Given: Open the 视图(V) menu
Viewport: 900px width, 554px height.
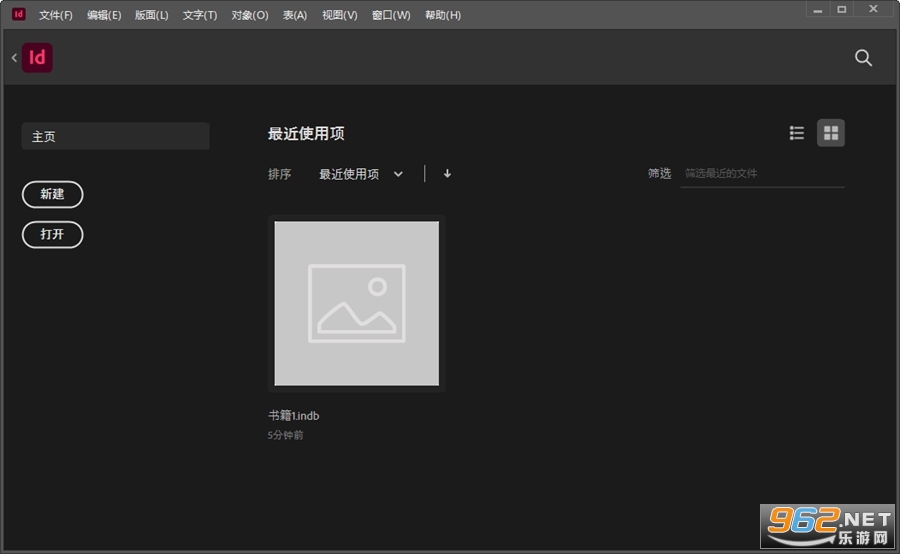Looking at the screenshot, I should tap(339, 15).
